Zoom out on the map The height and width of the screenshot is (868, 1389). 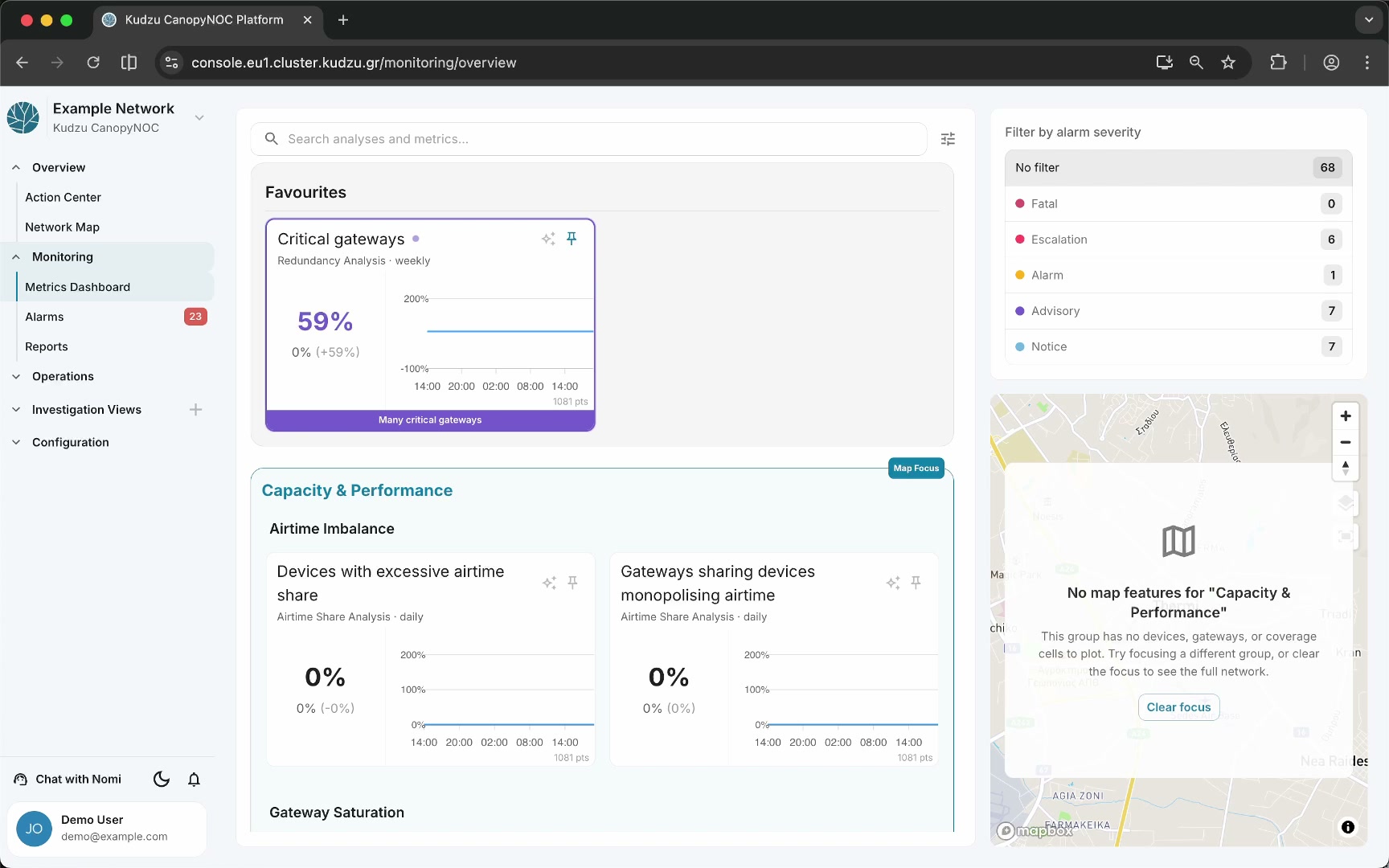(1346, 442)
